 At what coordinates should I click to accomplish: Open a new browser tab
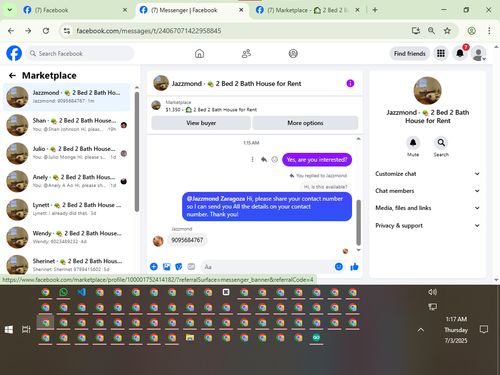click(x=375, y=10)
